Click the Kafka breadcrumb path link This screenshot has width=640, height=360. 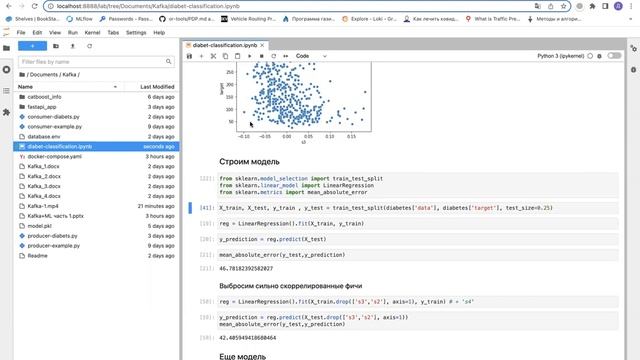pyautogui.click(x=69, y=75)
